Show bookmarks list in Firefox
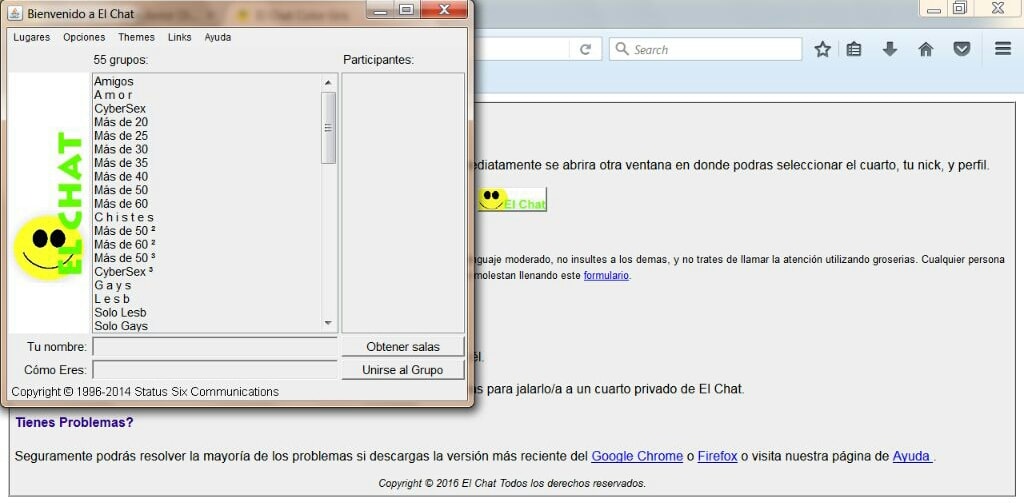The height and width of the screenshot is (503, 1024). click(854, 49)
